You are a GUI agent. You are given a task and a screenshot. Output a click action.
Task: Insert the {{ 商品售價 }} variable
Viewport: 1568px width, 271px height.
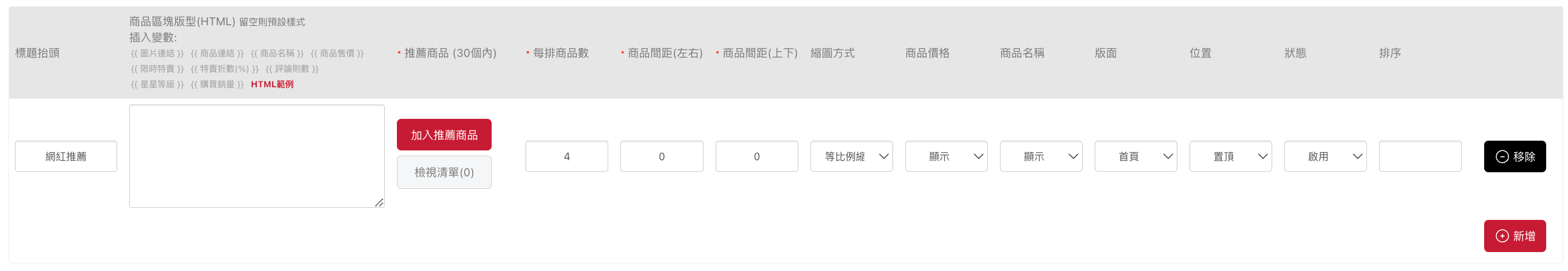click(x=337, y=53)
